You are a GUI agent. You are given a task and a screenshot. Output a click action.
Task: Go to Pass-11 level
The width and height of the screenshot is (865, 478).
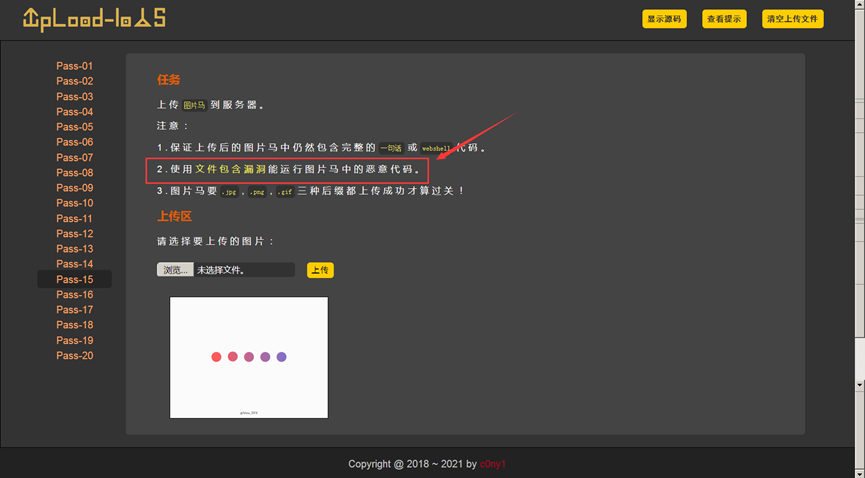[74, 219]
